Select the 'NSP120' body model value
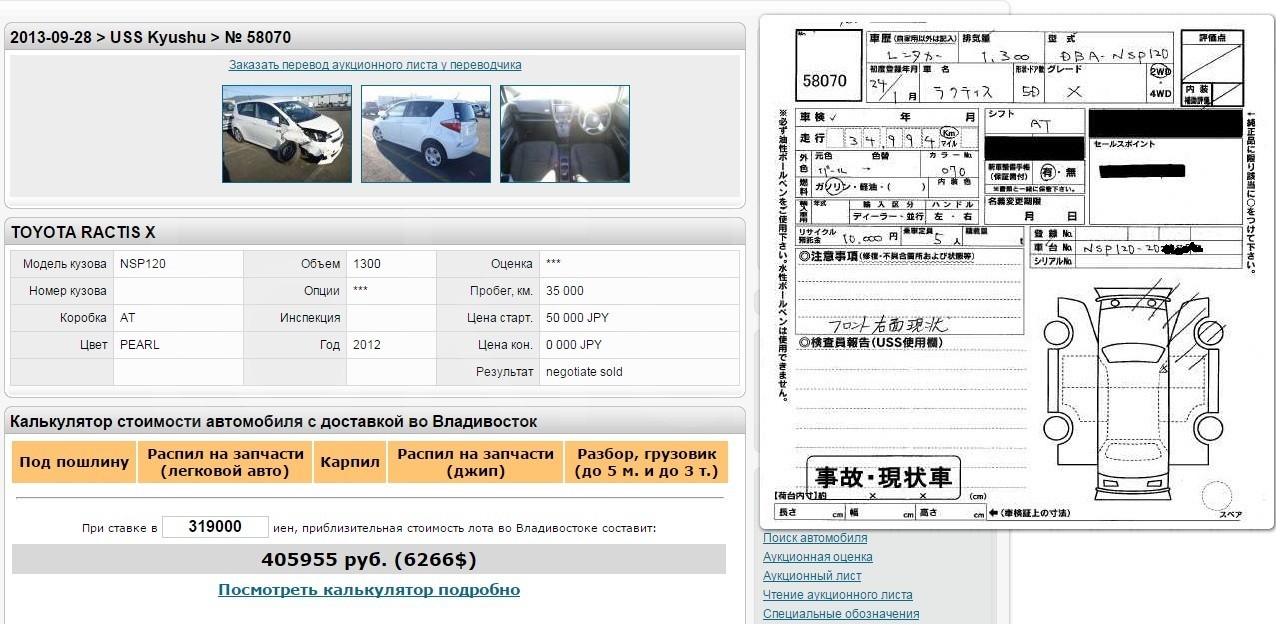This screenshot has height=624, width=1276. [x=141, y=264]
